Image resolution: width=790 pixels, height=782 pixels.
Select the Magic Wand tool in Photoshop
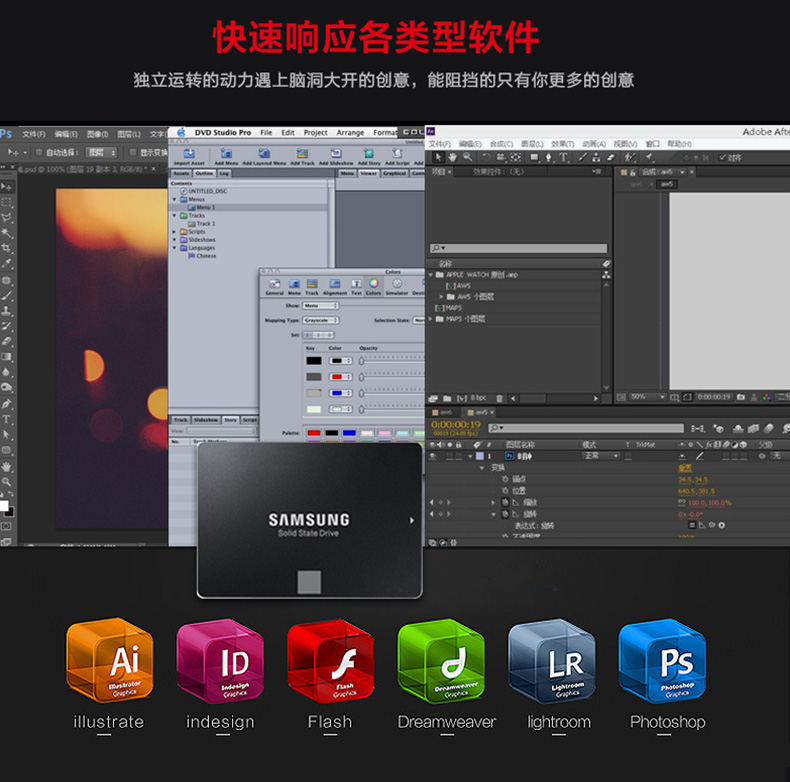pyautogui.click(x=7, y=233)
